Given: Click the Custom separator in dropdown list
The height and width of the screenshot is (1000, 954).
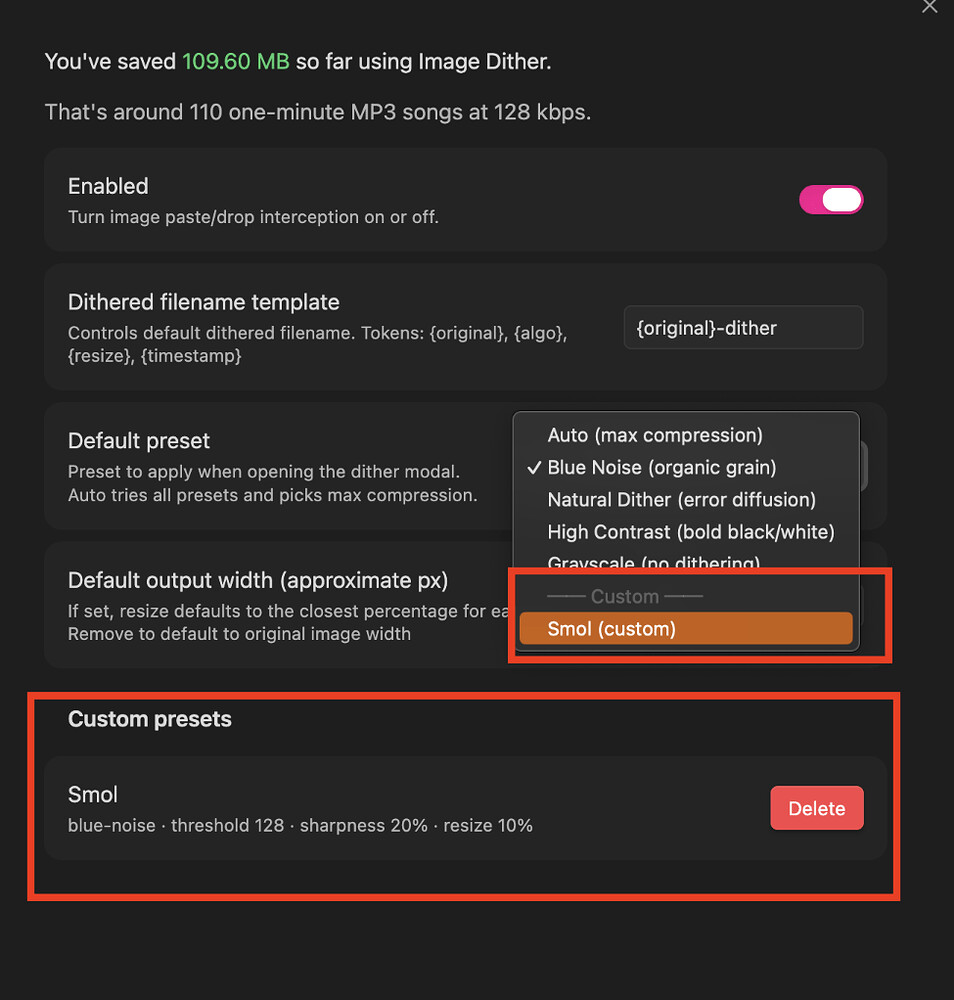Looking at the screenshot, I should [626, 596].
